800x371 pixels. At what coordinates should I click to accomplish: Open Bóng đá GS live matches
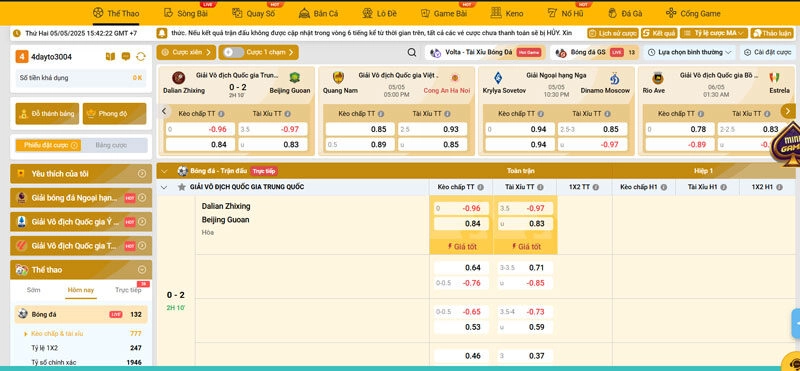pyautogui.click(x=594, y=52)
